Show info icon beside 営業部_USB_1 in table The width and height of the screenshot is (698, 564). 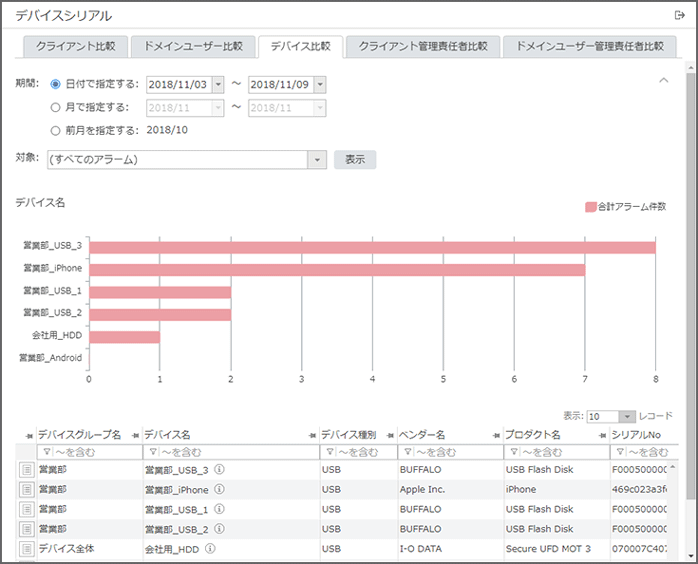tap(219, 509)
